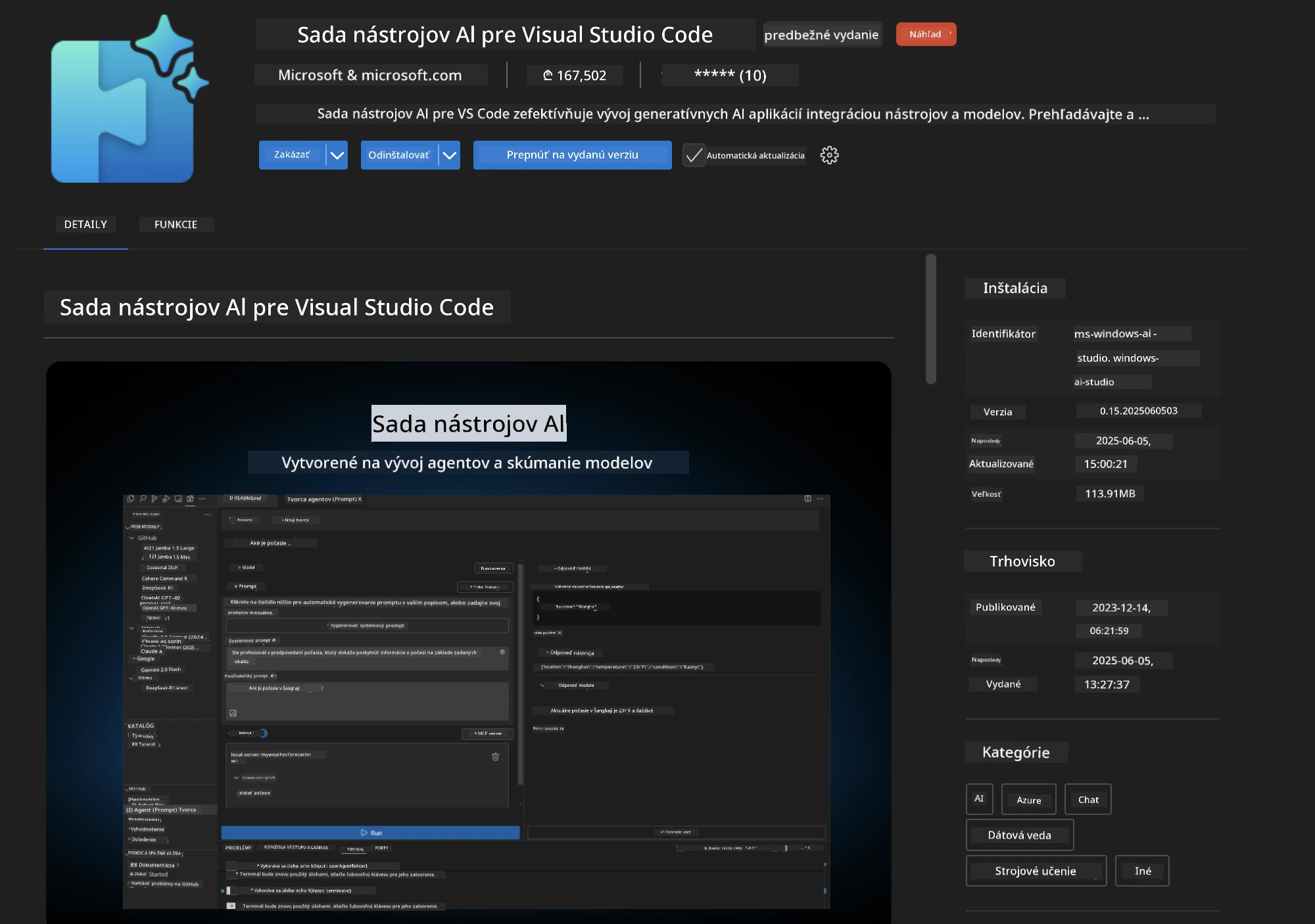
Task: Click Remote Explorer icon in README screenshot
Action: [178, 499]
